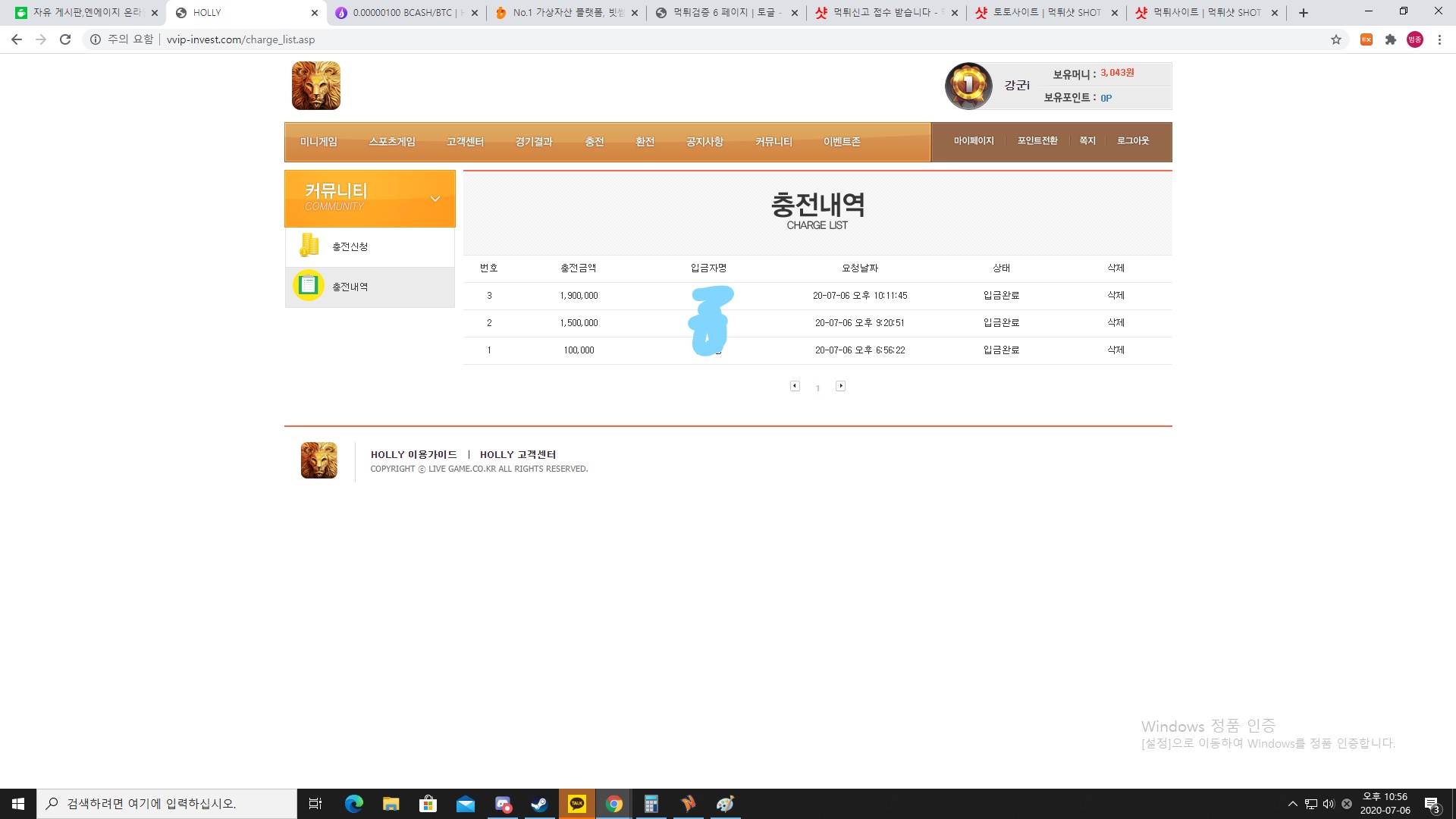The width and height of the screenshot is (1456, 819).
Task: Open the Extensions puzzle icon
Action: tap(1391, 39)
